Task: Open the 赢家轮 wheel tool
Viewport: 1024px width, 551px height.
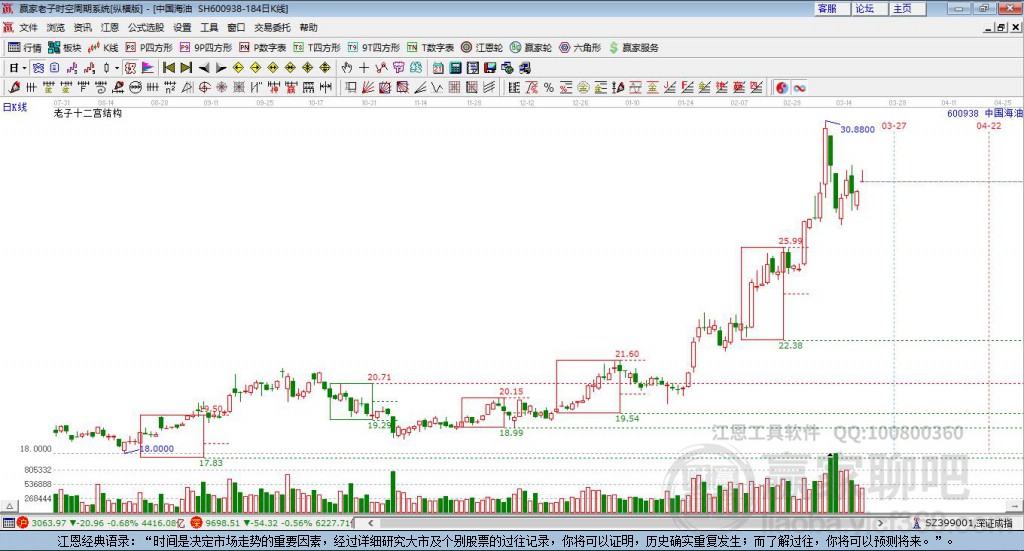Action: [531, 48]
